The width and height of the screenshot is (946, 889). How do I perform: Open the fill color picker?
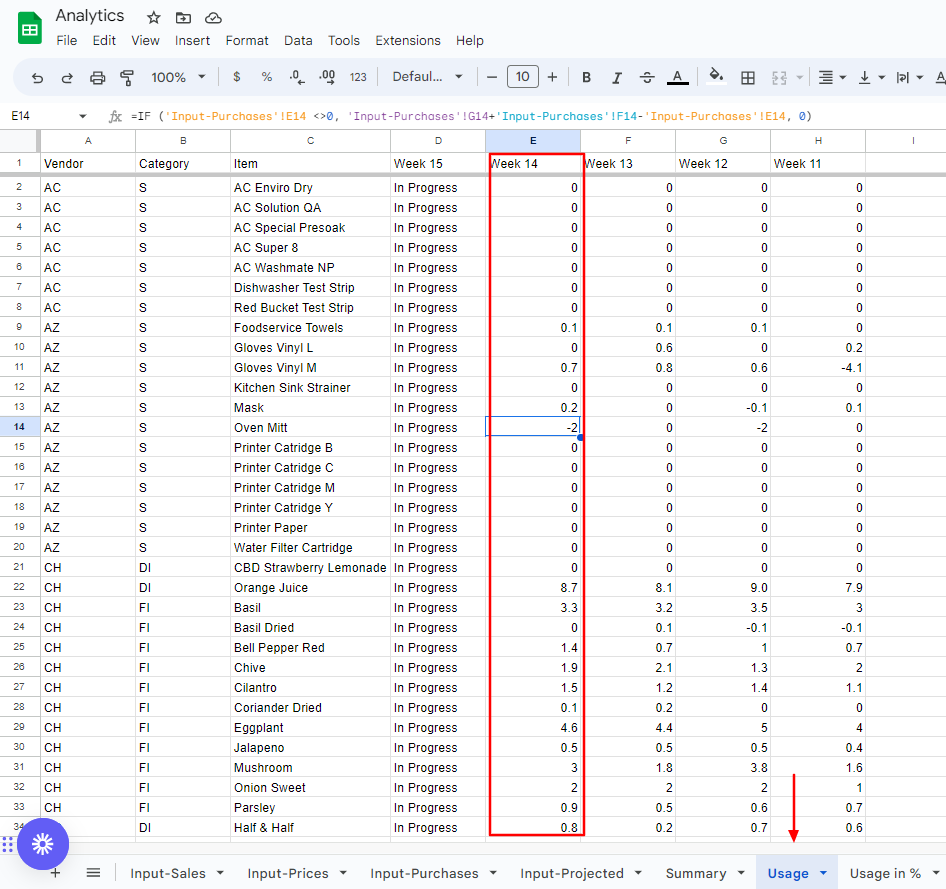[x=716, y=77]
